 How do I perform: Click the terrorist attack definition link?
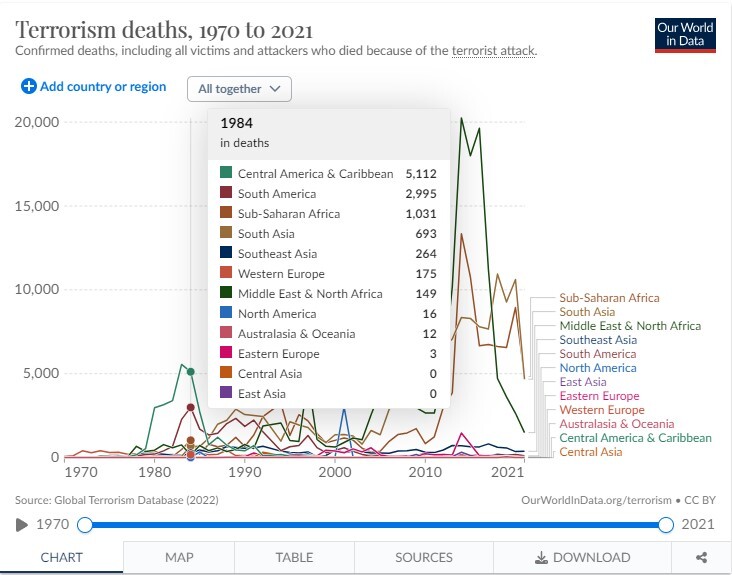[493, 50]
